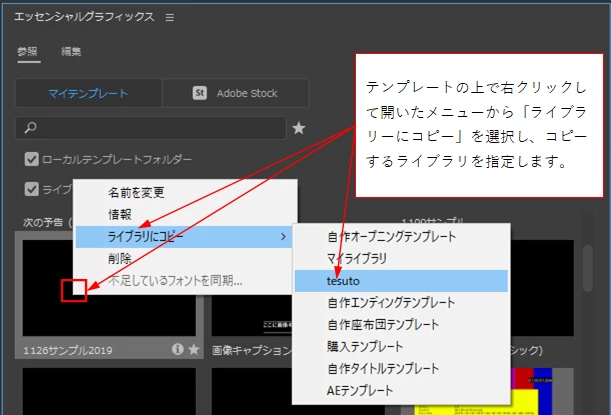
Task: Select 自作座布団テンプレート library
Action: pyautogui.click(x=401, y=324)
